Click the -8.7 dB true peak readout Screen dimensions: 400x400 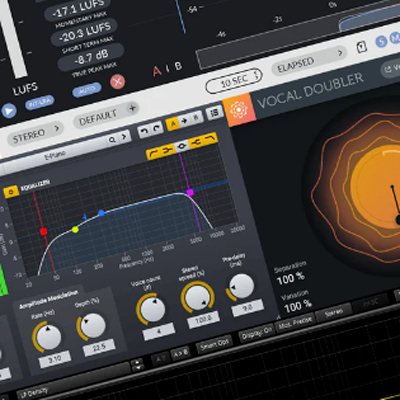tap(91, 58)
